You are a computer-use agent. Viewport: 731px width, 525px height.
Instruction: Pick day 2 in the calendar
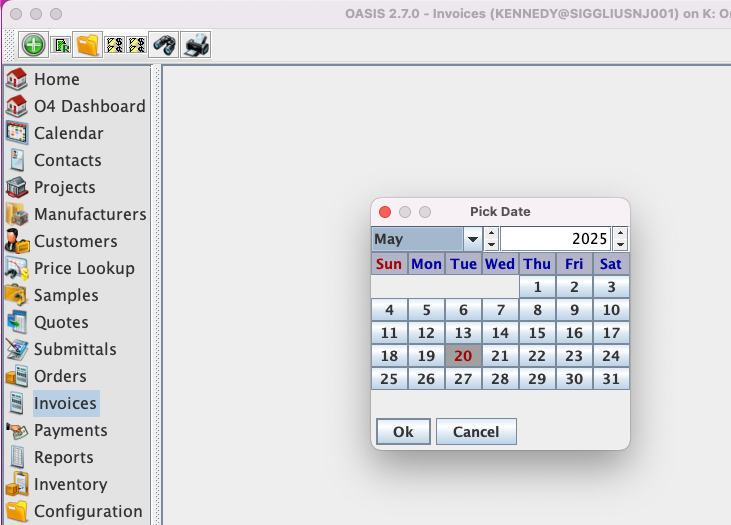point(574,287)
